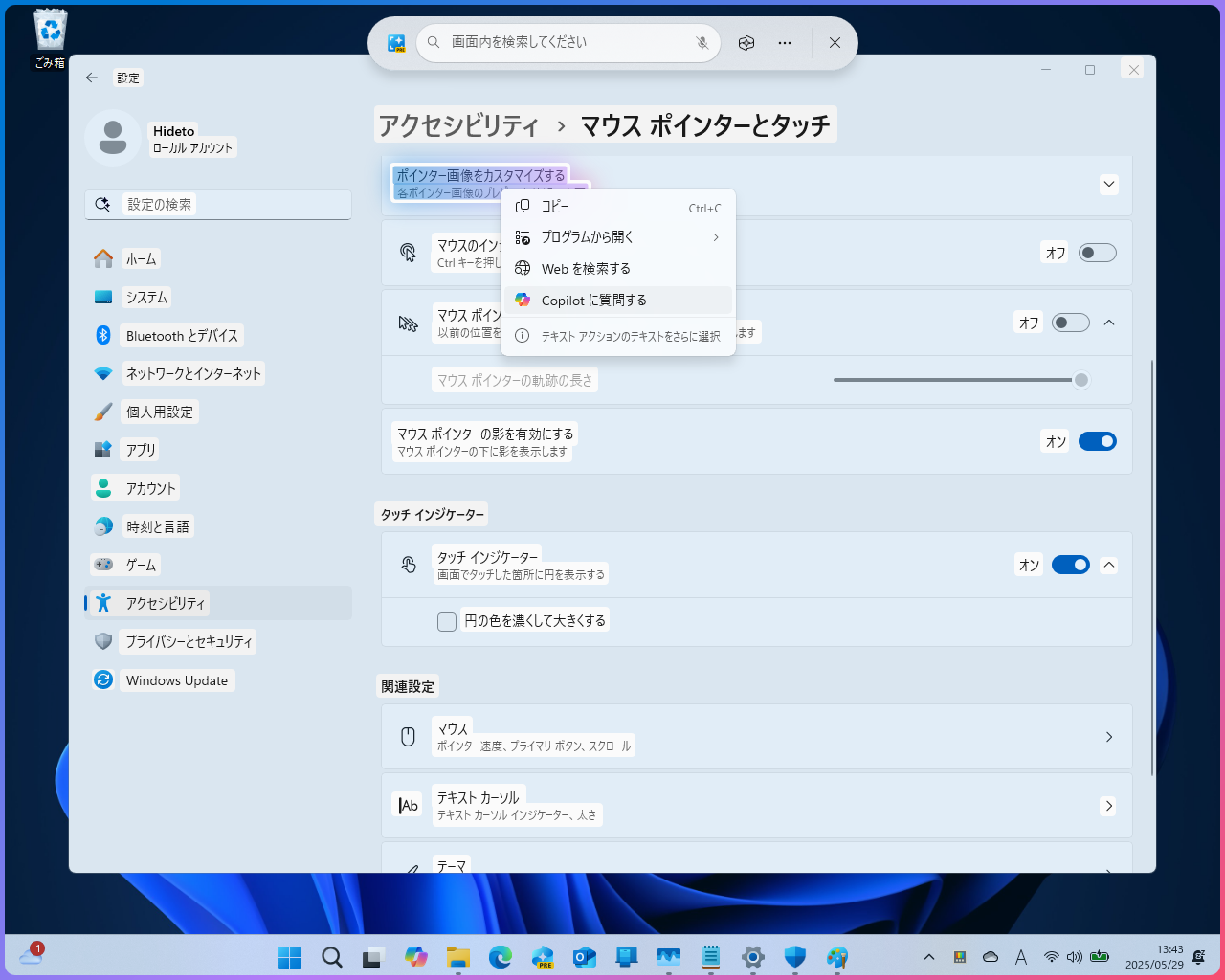Image resolution: width=1225 pixels, height=980 pixels.
Task: Open the Notepad taskbar icon
Action: click(x=710, y=957)
